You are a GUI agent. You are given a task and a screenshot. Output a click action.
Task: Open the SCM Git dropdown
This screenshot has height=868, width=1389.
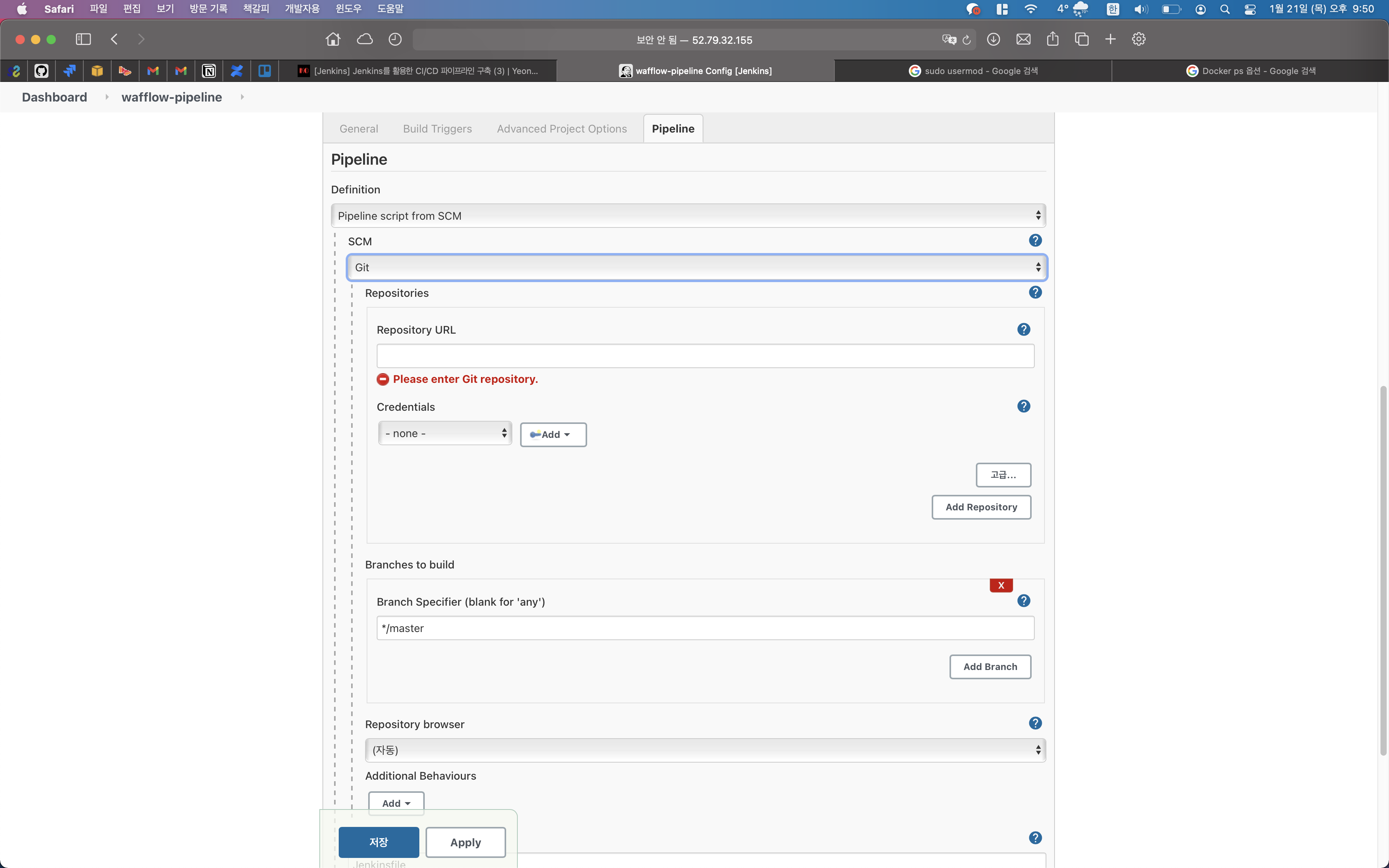[697, 267]
